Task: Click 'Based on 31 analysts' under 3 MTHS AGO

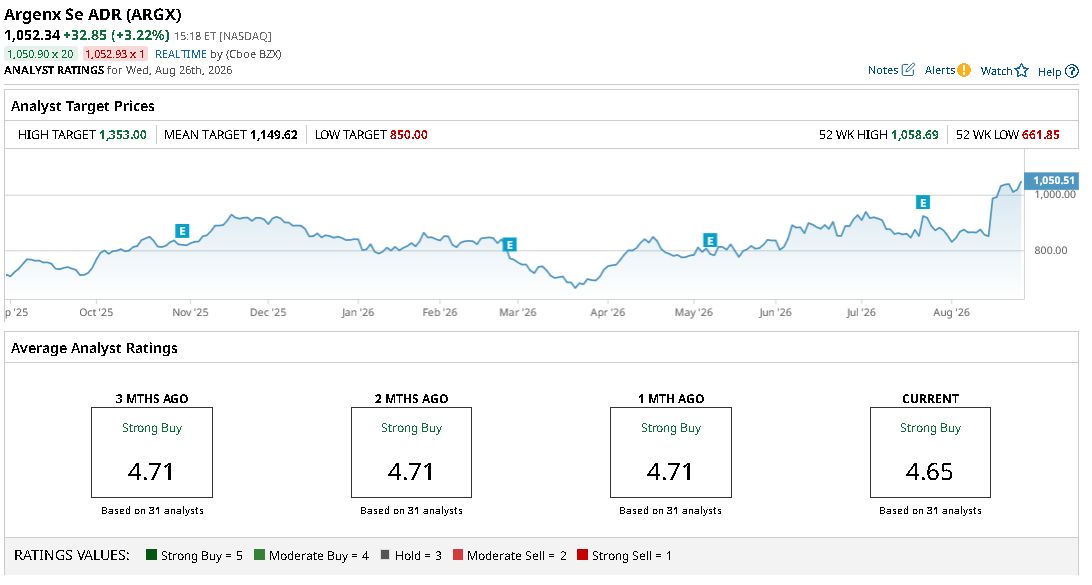Action: point(153,510)
